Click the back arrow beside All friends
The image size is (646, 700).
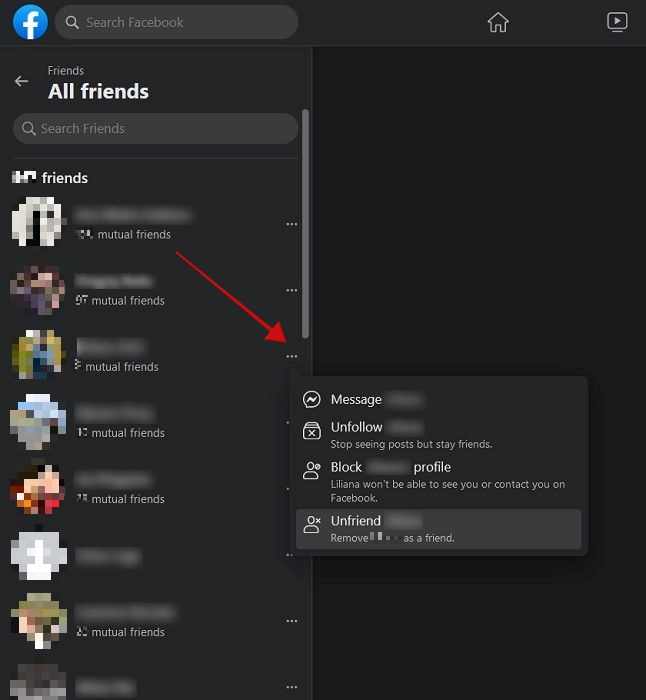click(x=21, y=81)
